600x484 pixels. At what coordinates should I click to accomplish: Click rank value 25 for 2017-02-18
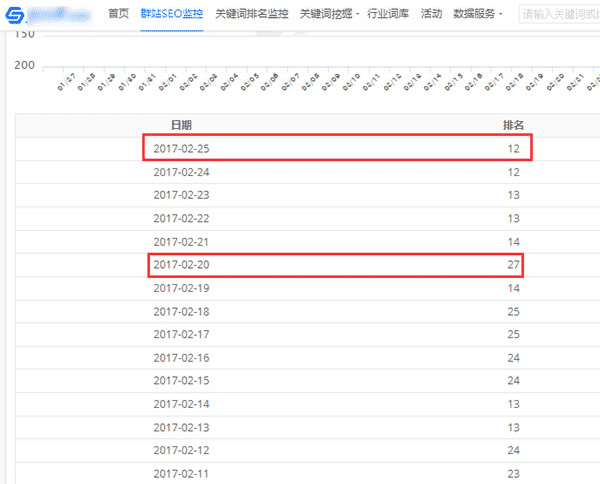pos(514,311)
